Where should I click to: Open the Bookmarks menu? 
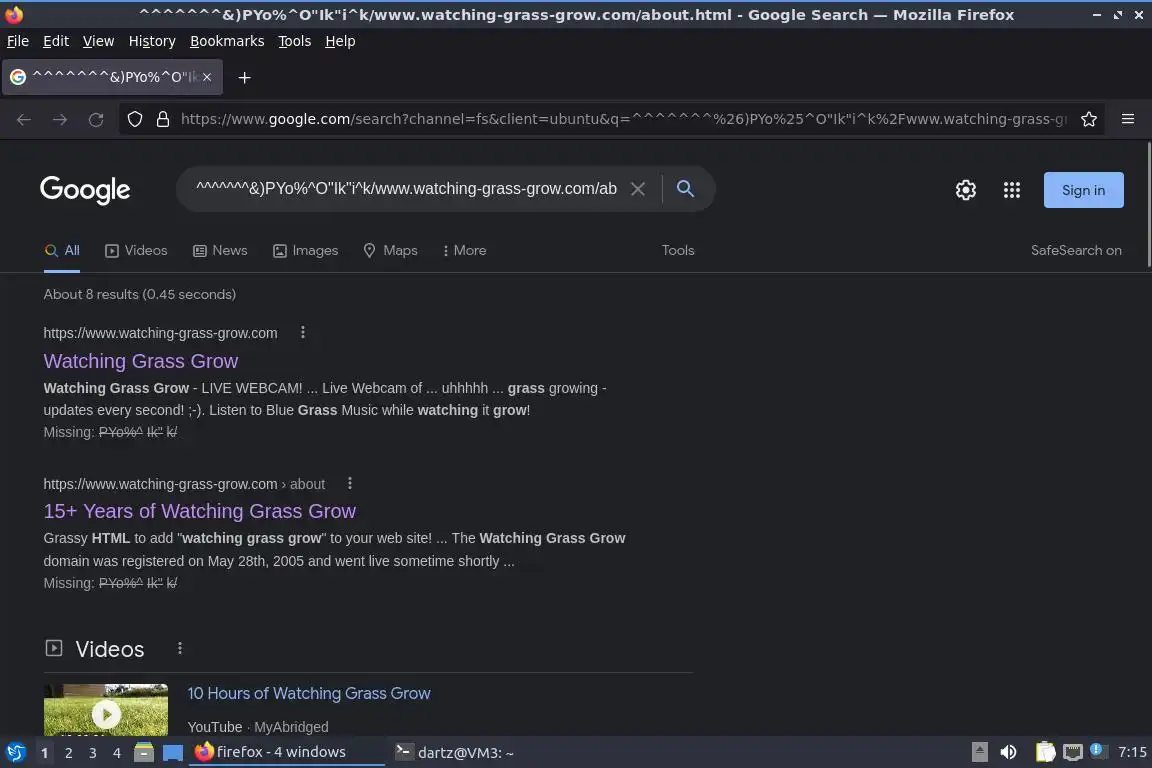[227, 41]
